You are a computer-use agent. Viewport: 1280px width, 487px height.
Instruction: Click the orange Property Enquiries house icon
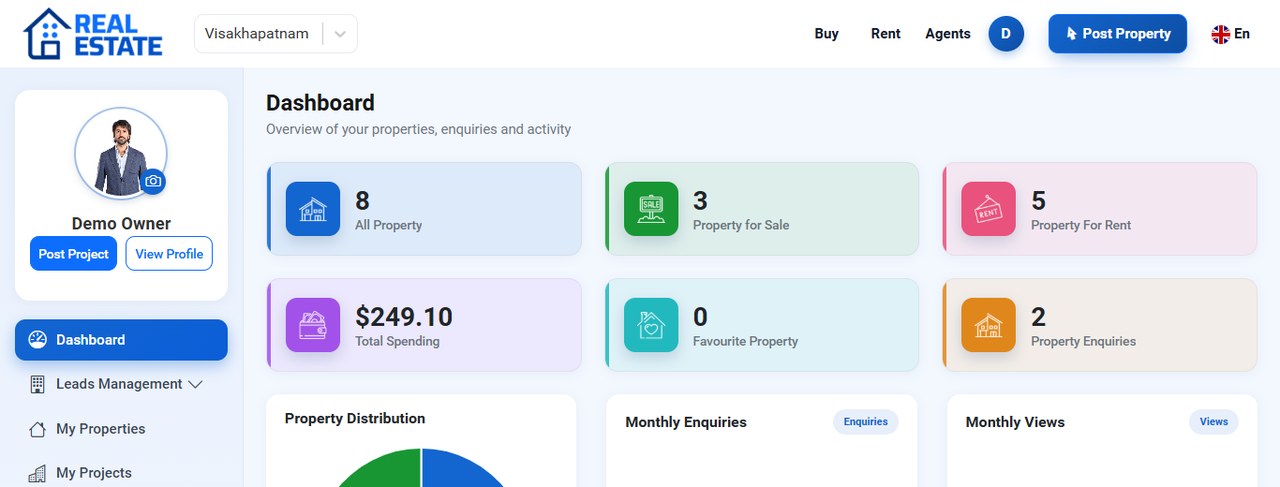[988, 325]
